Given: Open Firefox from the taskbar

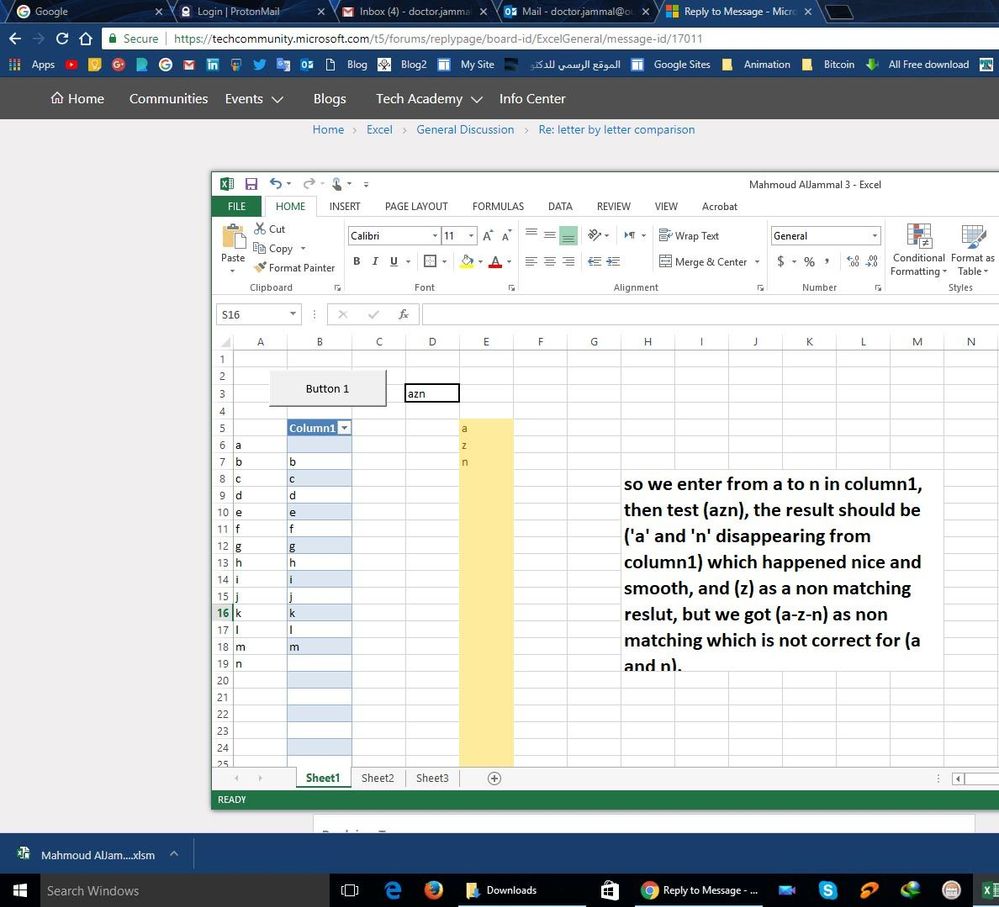Looking at the screenshot, I should pyautogui.click(x=433, y=890).
